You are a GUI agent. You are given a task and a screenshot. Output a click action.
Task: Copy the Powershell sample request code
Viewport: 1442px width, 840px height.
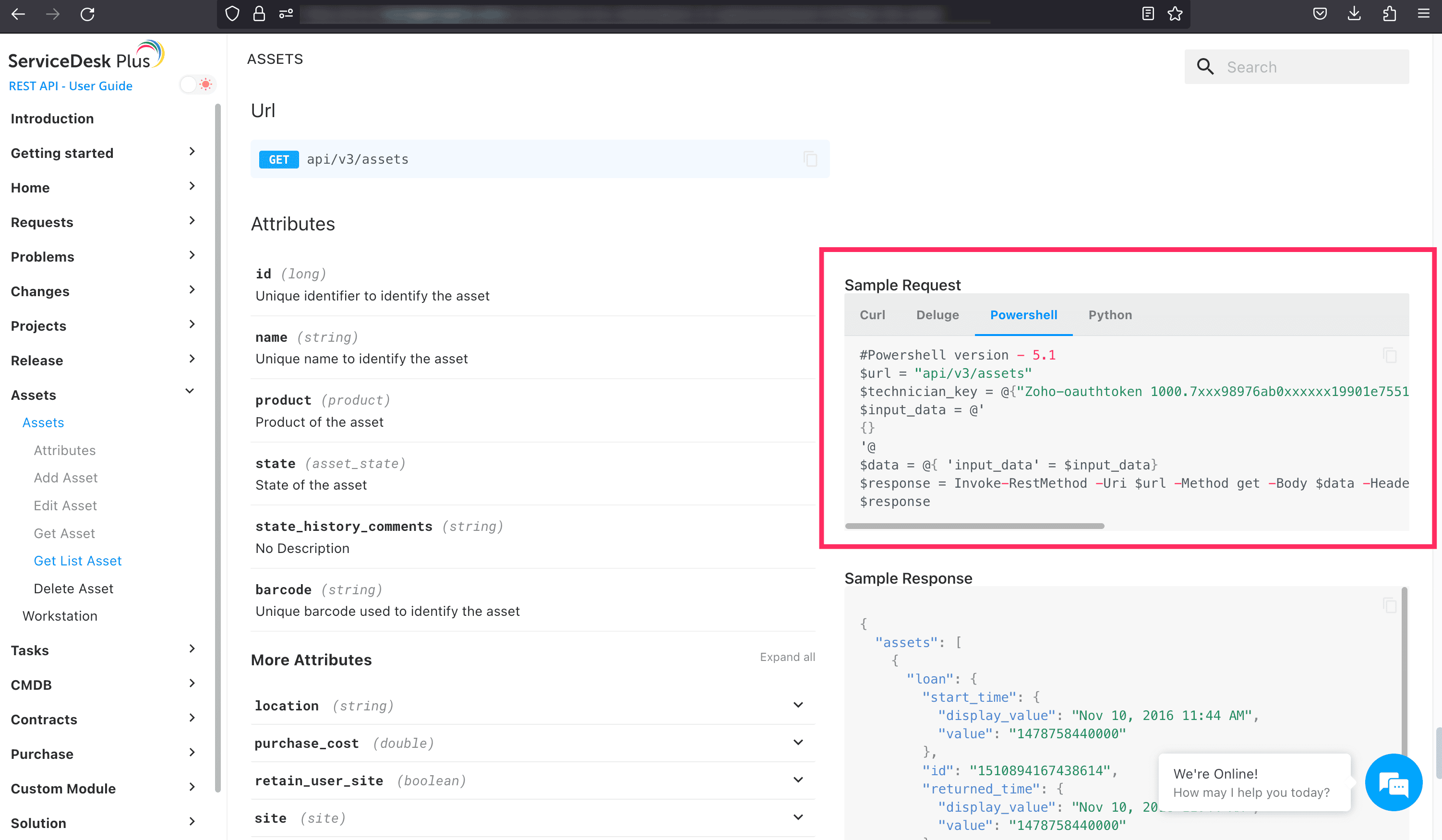(1389, 355)
